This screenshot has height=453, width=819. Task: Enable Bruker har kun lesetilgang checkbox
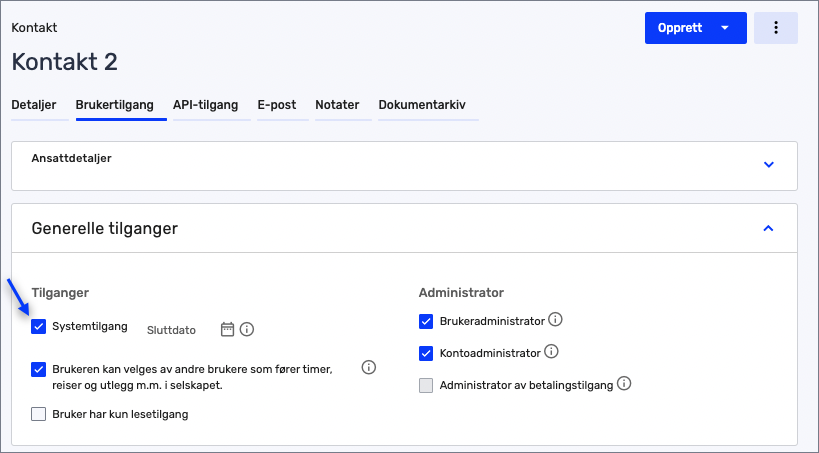(39, 414)
